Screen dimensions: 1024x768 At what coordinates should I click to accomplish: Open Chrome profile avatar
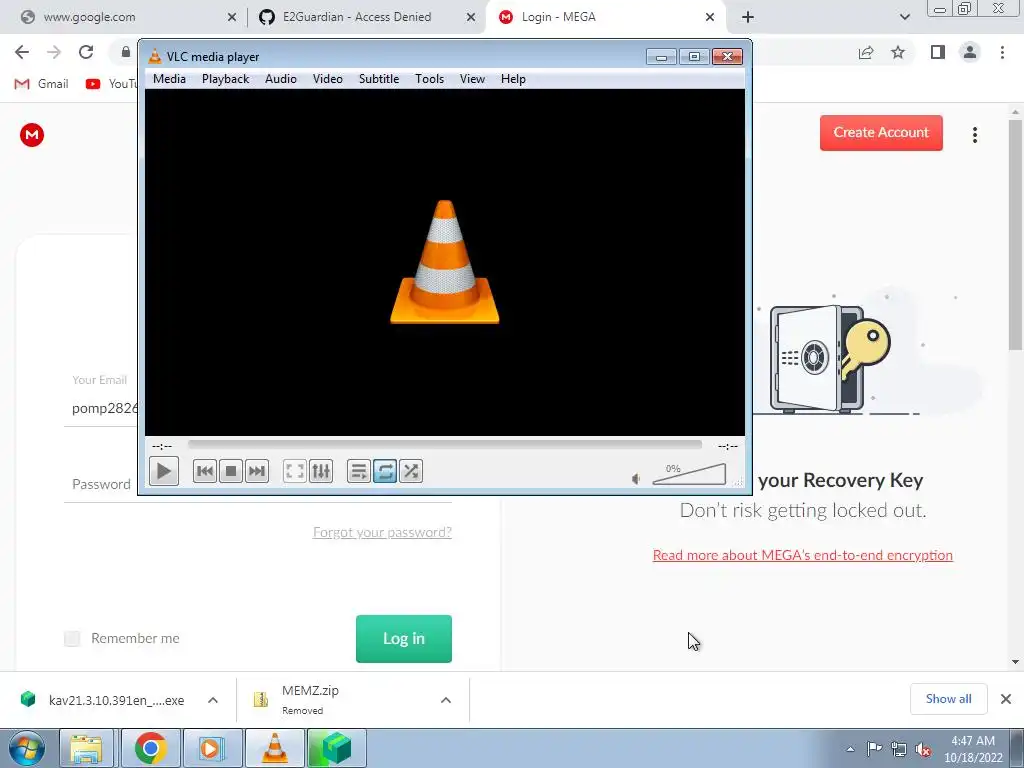coord(970,52)
